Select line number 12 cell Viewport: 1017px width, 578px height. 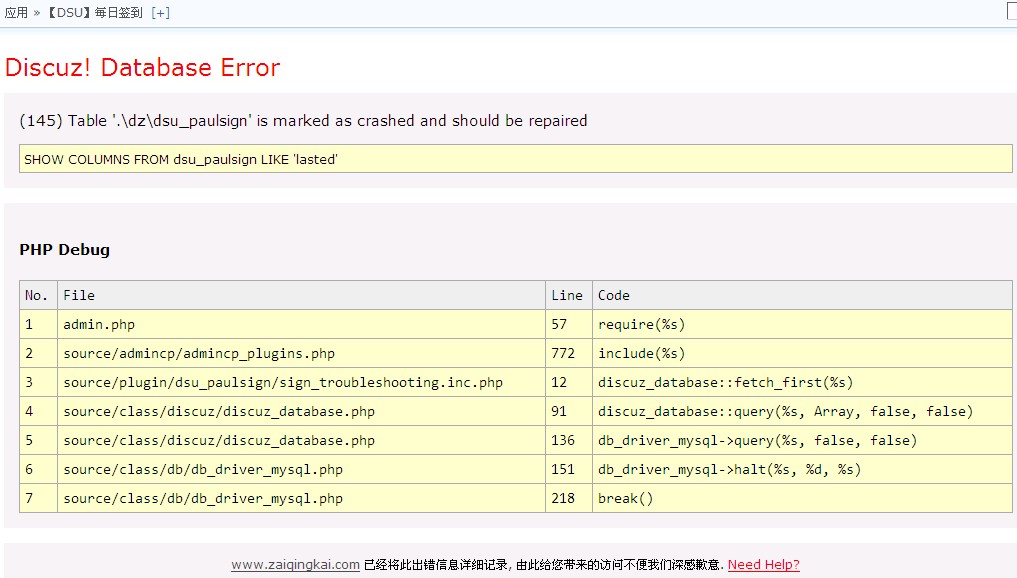569,382
